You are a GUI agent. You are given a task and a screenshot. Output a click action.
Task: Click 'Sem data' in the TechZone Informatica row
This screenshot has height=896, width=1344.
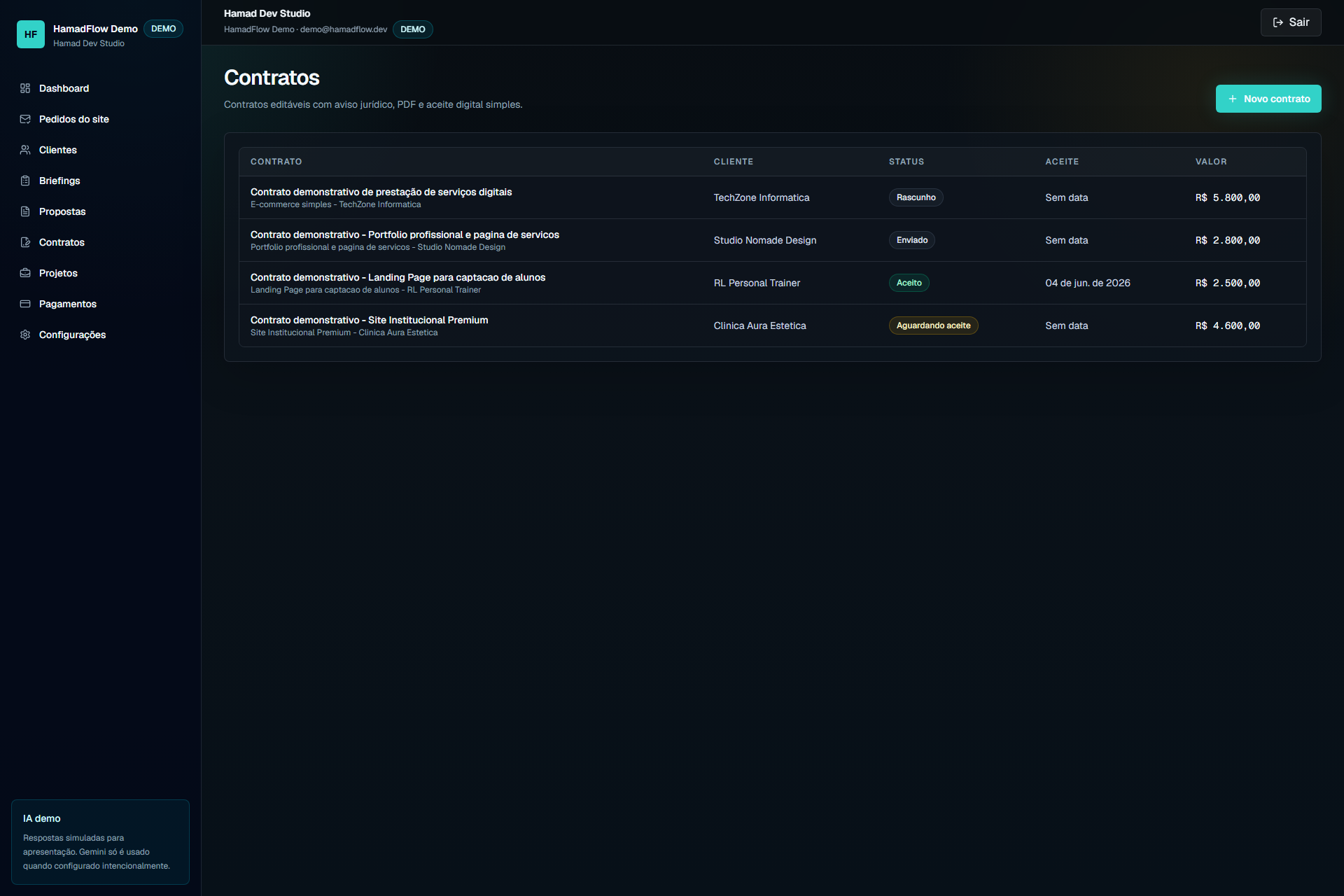click(1066, 197)
